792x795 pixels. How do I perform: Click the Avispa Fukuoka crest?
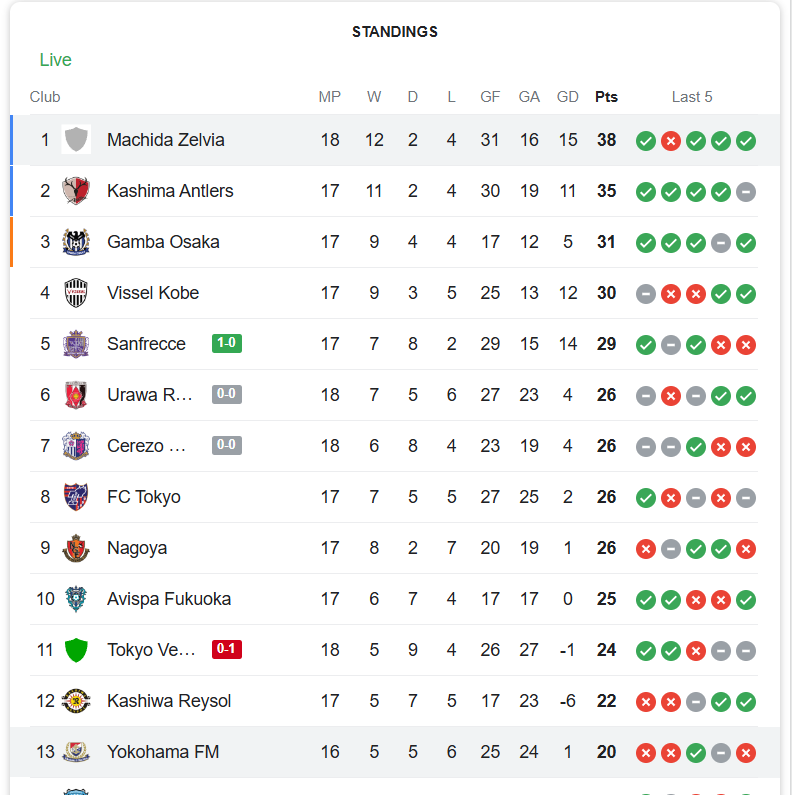click(x=76, y=599)
